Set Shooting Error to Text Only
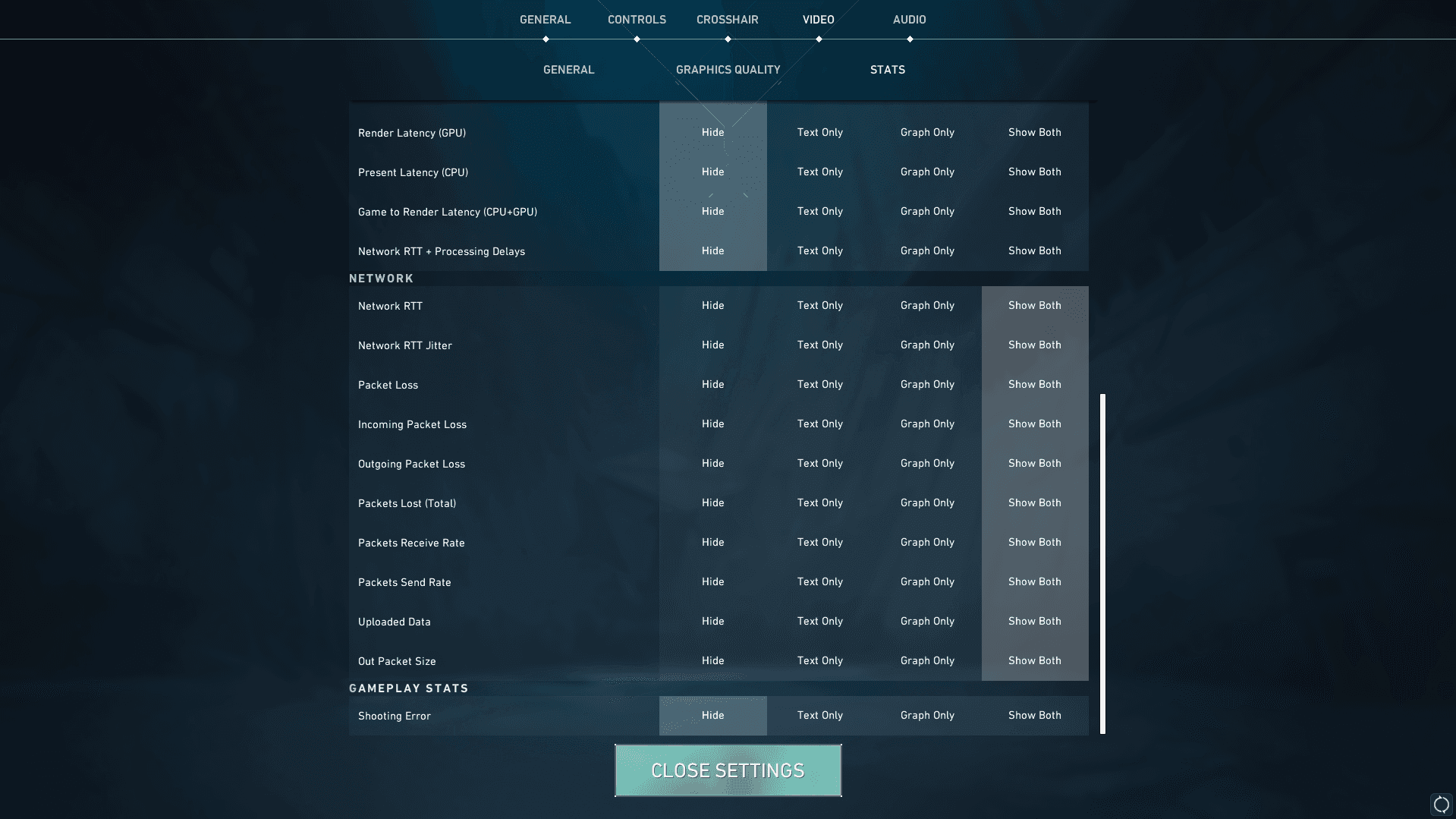Viewport: 1456px width, 819px height. [x=820, y=716]
